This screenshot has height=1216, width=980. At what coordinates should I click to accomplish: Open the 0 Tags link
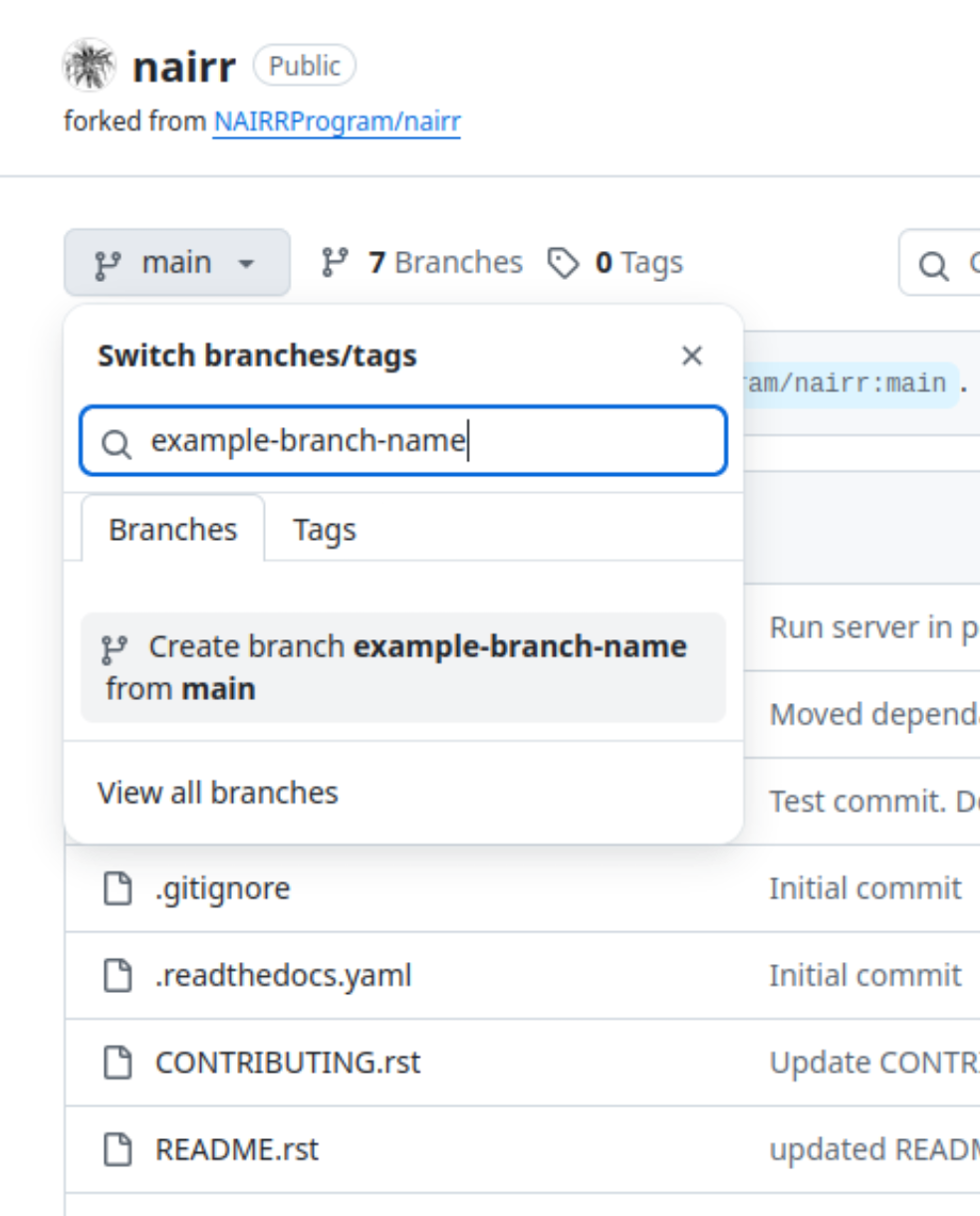(x=615, y=263)
